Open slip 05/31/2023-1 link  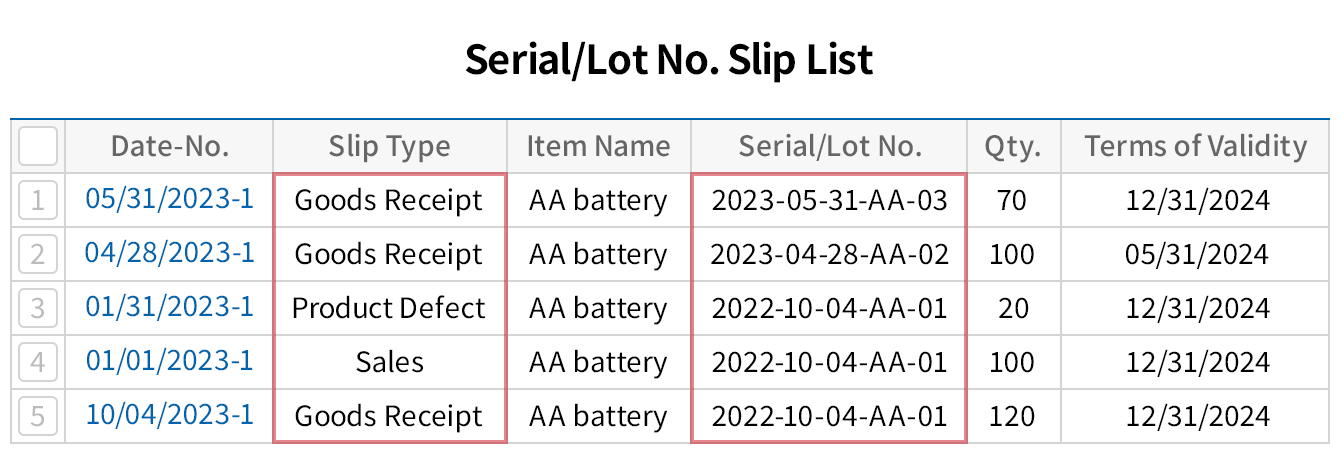169,199
